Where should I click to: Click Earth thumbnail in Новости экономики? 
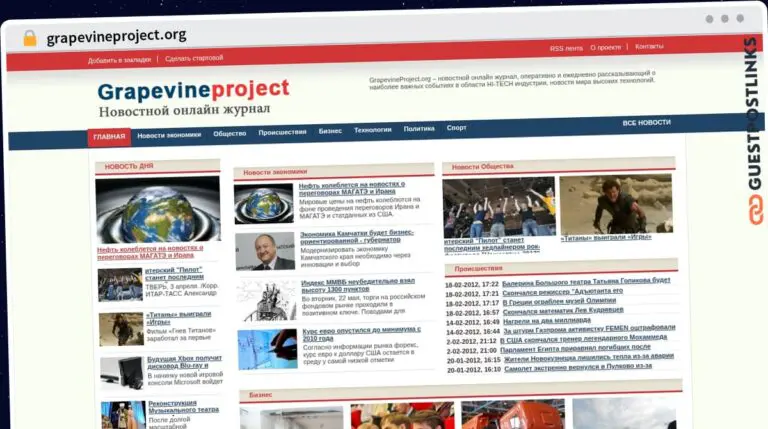[x=264, y=204]
